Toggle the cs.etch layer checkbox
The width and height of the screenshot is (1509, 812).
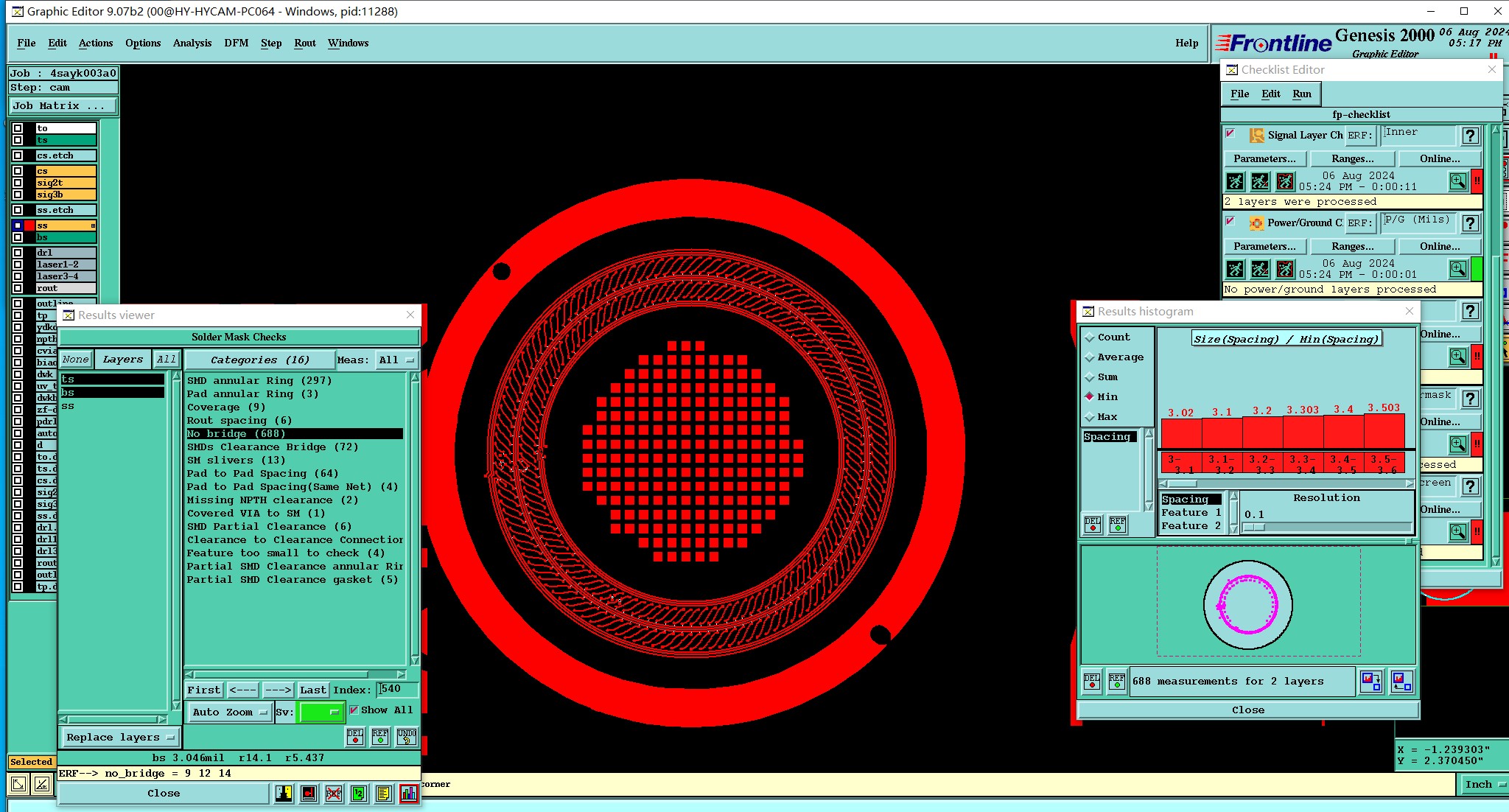pos(18,155)
